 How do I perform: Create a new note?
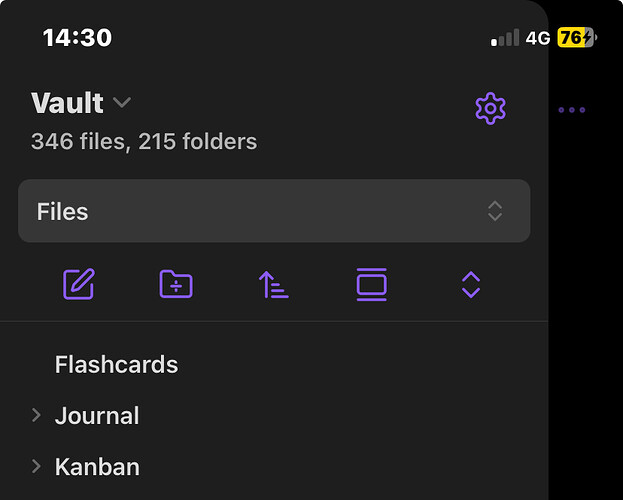(78, 285)
